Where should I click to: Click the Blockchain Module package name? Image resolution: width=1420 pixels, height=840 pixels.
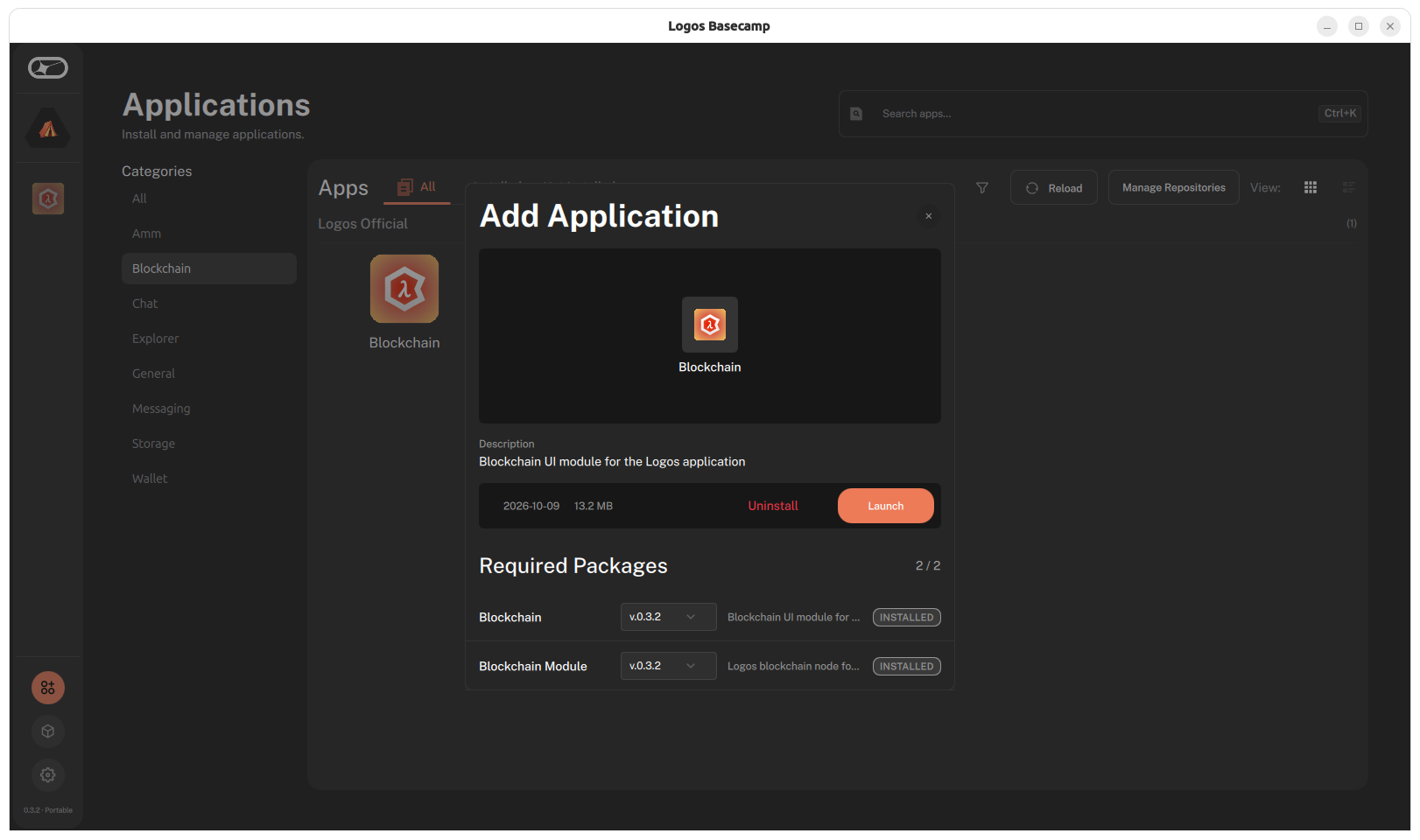(533, 666)
